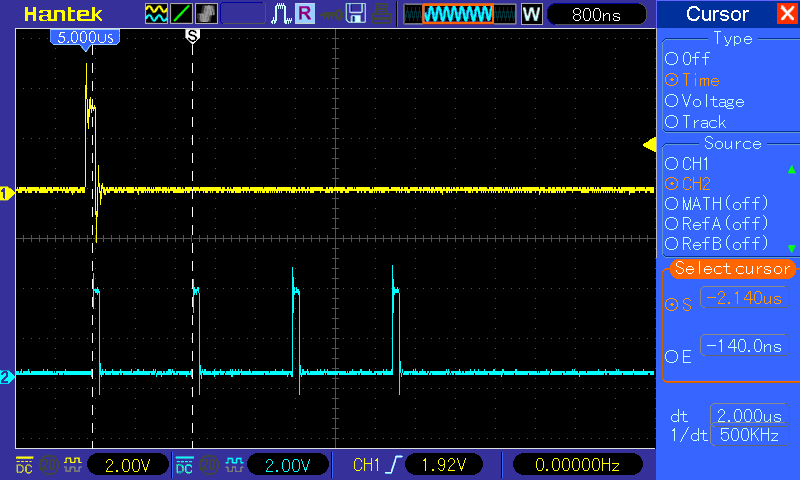The image size is (800, 480).
Task: Choose CH2 as cursor source
Action: [x=688, y=184]
